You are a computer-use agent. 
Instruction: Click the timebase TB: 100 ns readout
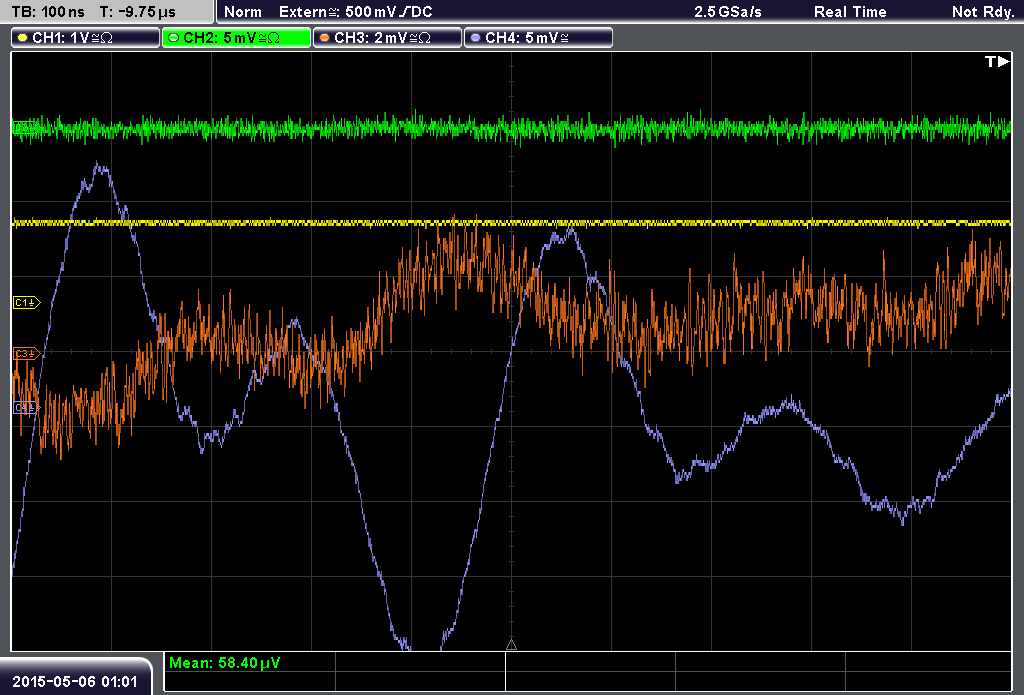click(48, 12)
